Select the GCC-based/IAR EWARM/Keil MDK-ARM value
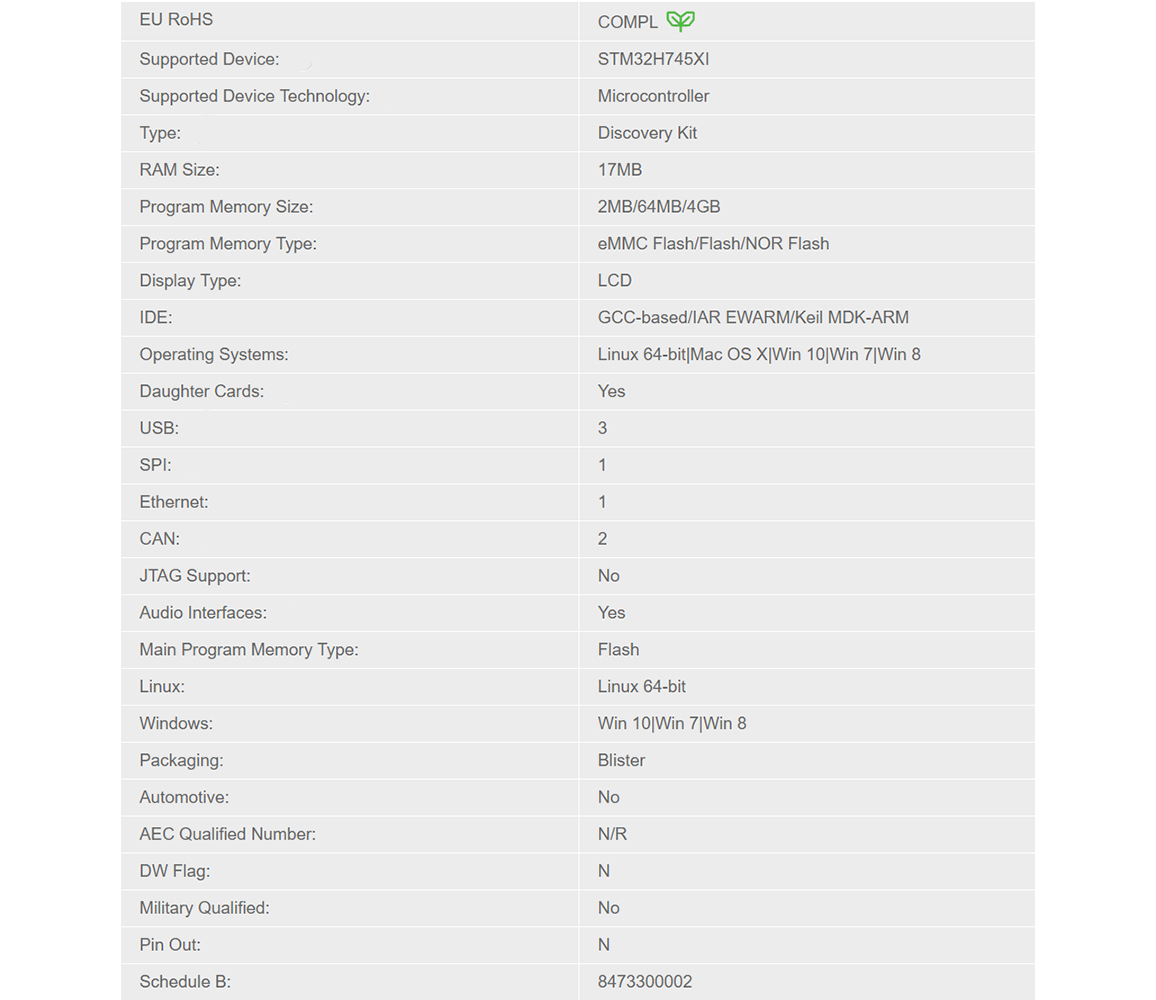 click(x=753, y=318)
